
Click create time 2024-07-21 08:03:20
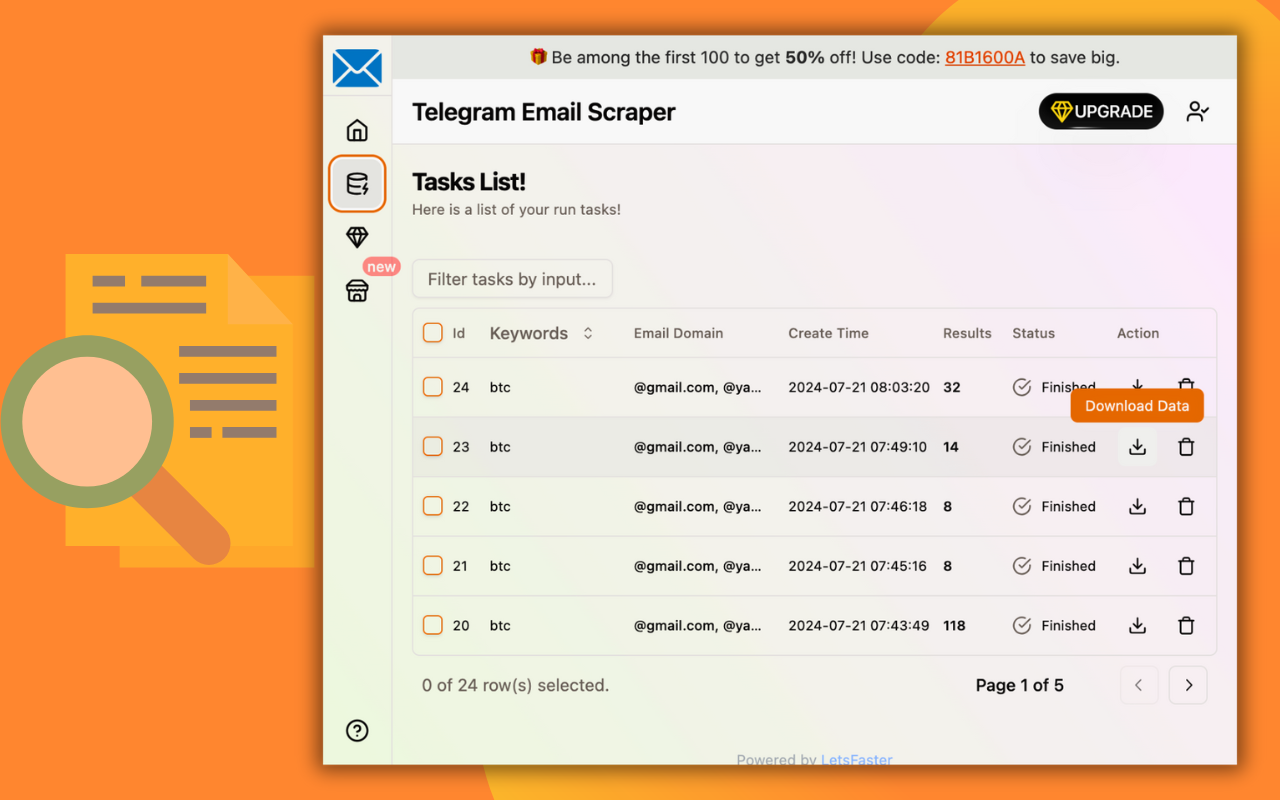tap(859, 387)
